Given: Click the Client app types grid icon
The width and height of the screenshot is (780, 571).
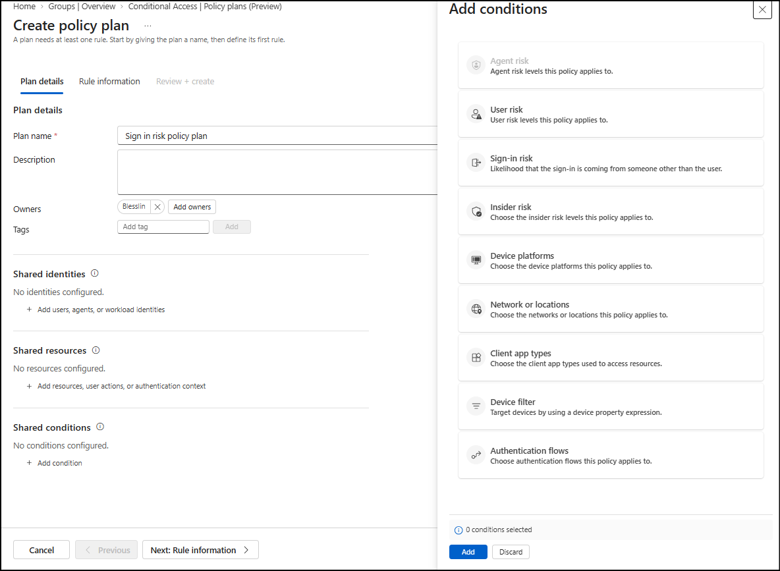Looking at the screenshot, I should click(x=476, y=358).
